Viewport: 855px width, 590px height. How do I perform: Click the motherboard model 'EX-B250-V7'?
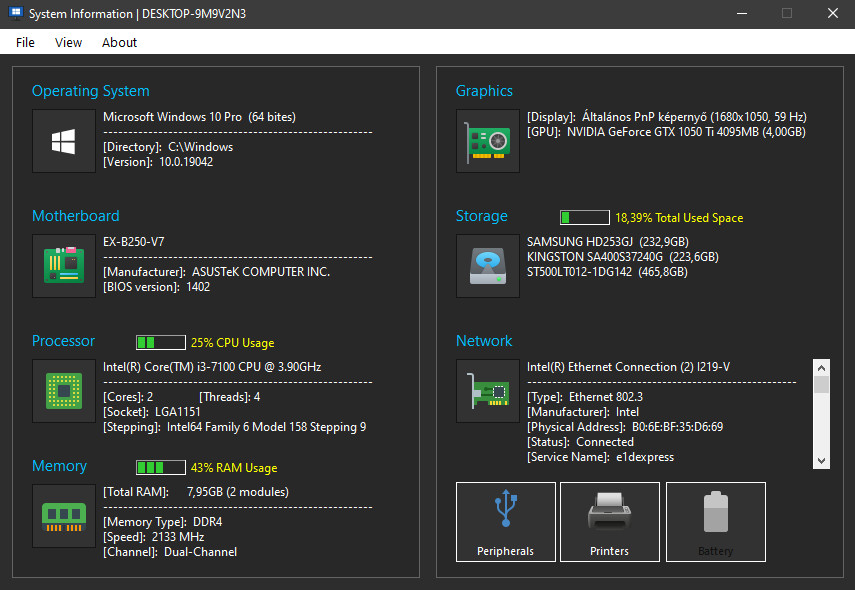134,242
